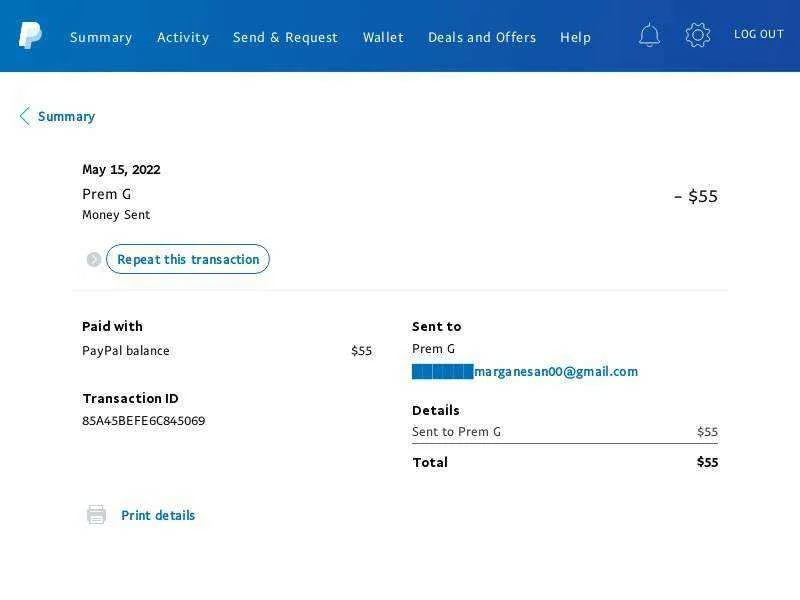800x600 pixels.
Task: Click the Paid with heading
Action: click(112, 327)
